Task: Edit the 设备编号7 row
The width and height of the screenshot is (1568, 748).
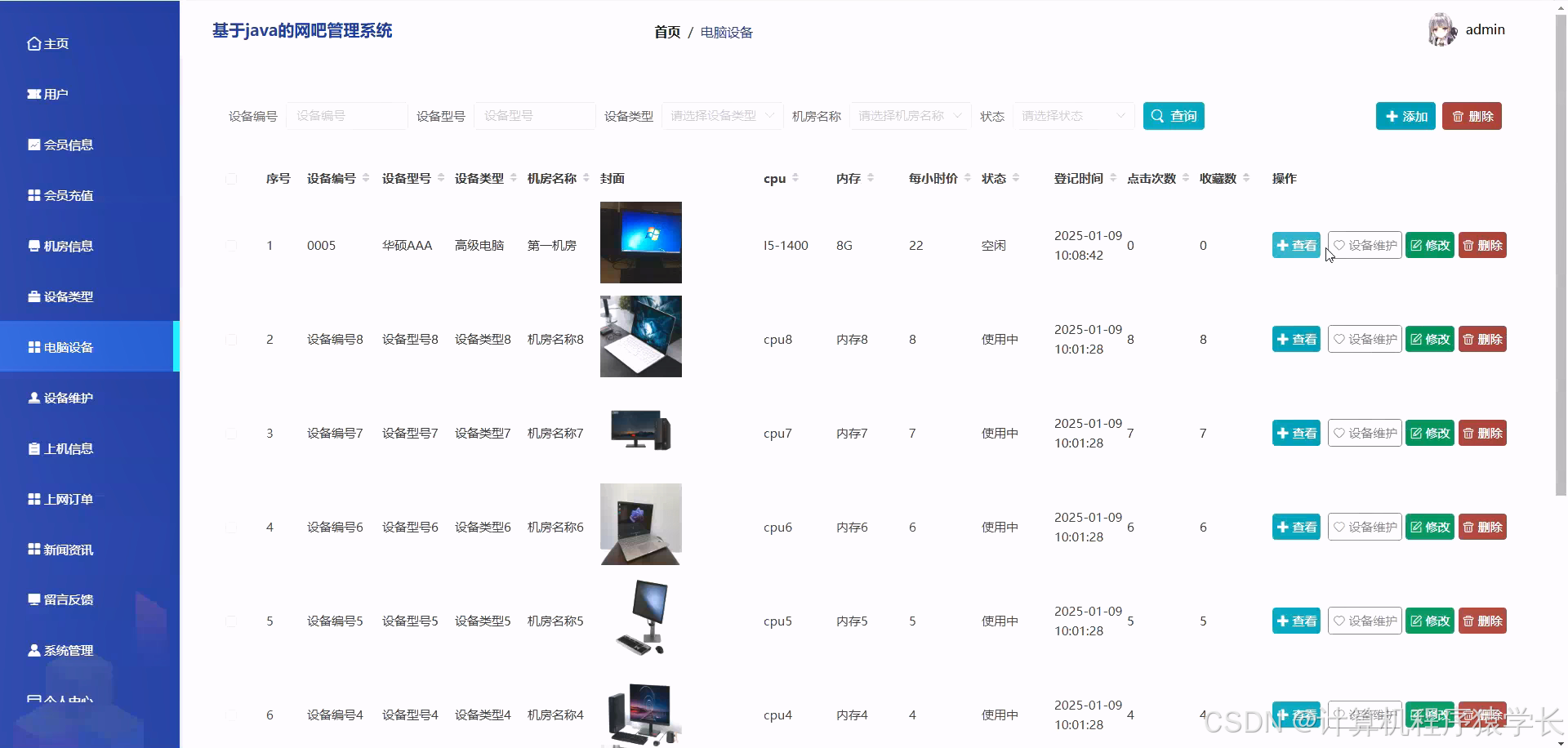Action: pyautogui.click(x=1430, y=433)
